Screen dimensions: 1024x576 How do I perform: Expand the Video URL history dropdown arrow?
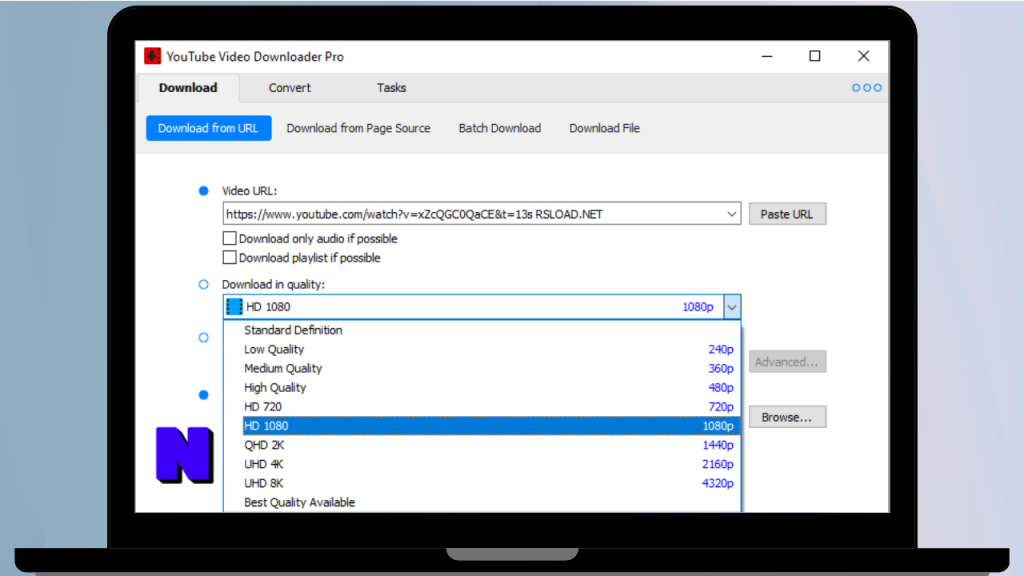coord(731,214)
